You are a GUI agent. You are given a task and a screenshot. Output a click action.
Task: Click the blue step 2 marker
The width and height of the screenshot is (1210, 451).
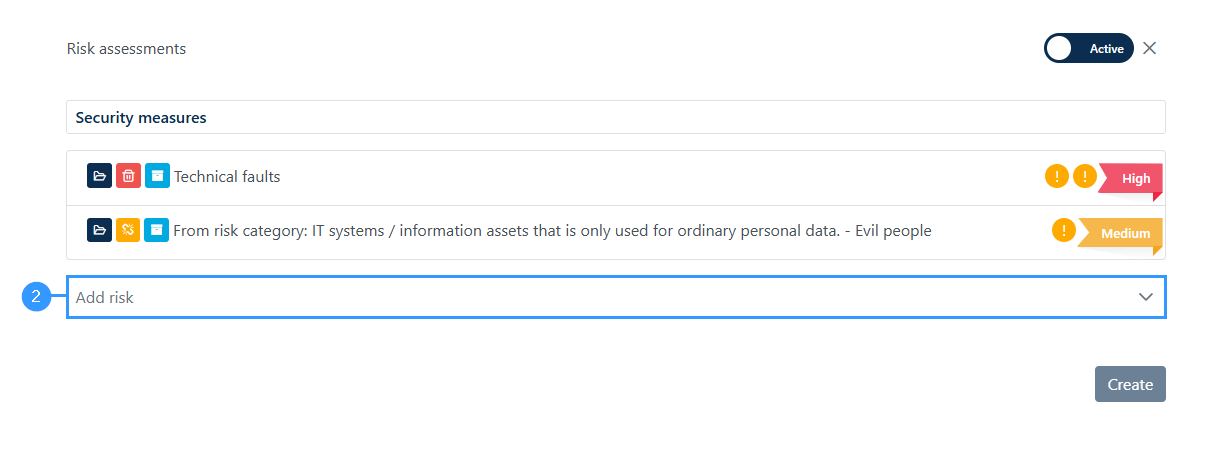click(x=36, y=297)
